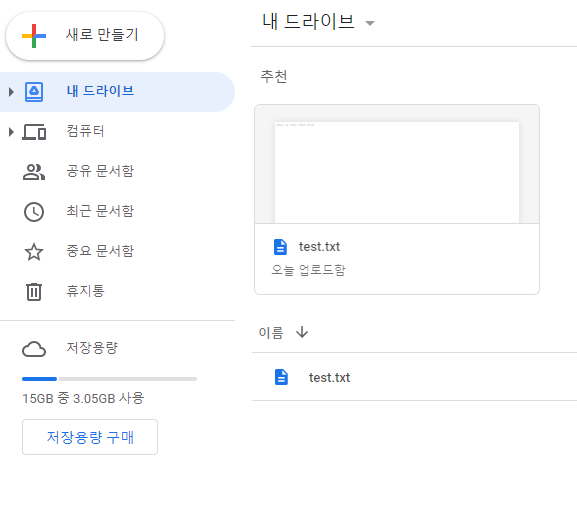
Task: Select the My Drive icon in sidebar
Action: (34, 92)
